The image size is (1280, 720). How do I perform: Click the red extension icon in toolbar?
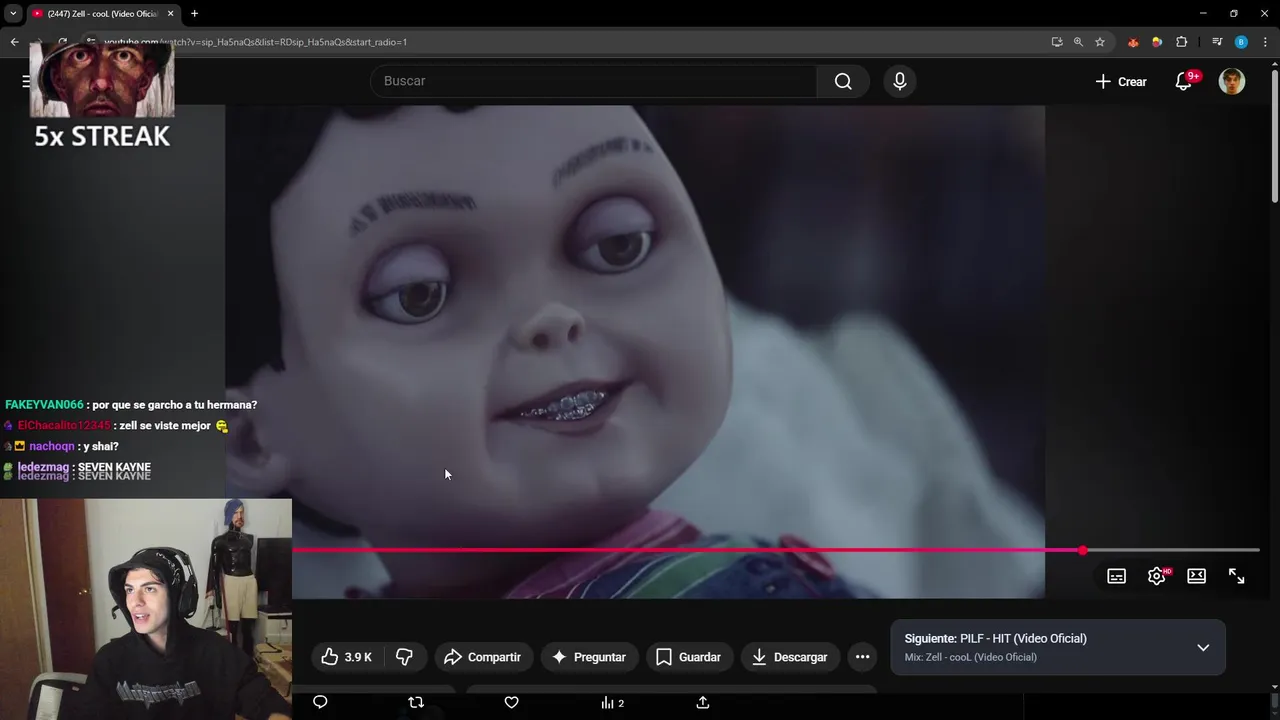click(1133, 42)
